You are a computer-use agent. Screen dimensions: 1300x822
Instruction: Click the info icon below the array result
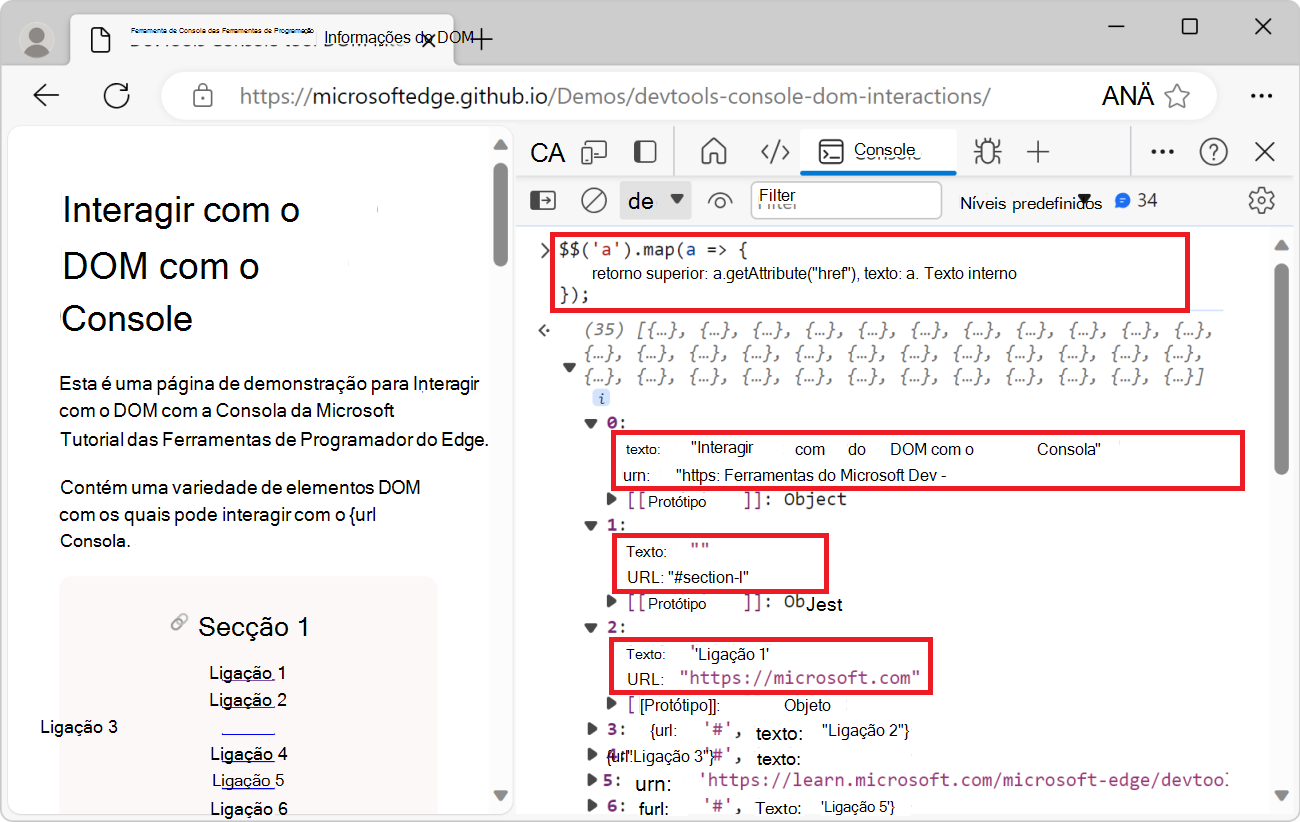tap(602, 398)
